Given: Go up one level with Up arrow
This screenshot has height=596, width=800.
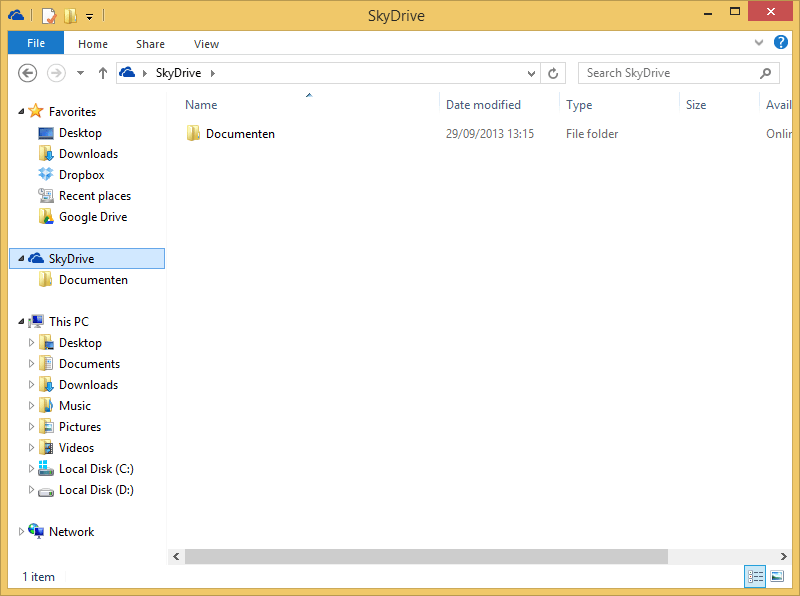Looking at the screenshot, I should pyautogui.click(x=103, y=73).
